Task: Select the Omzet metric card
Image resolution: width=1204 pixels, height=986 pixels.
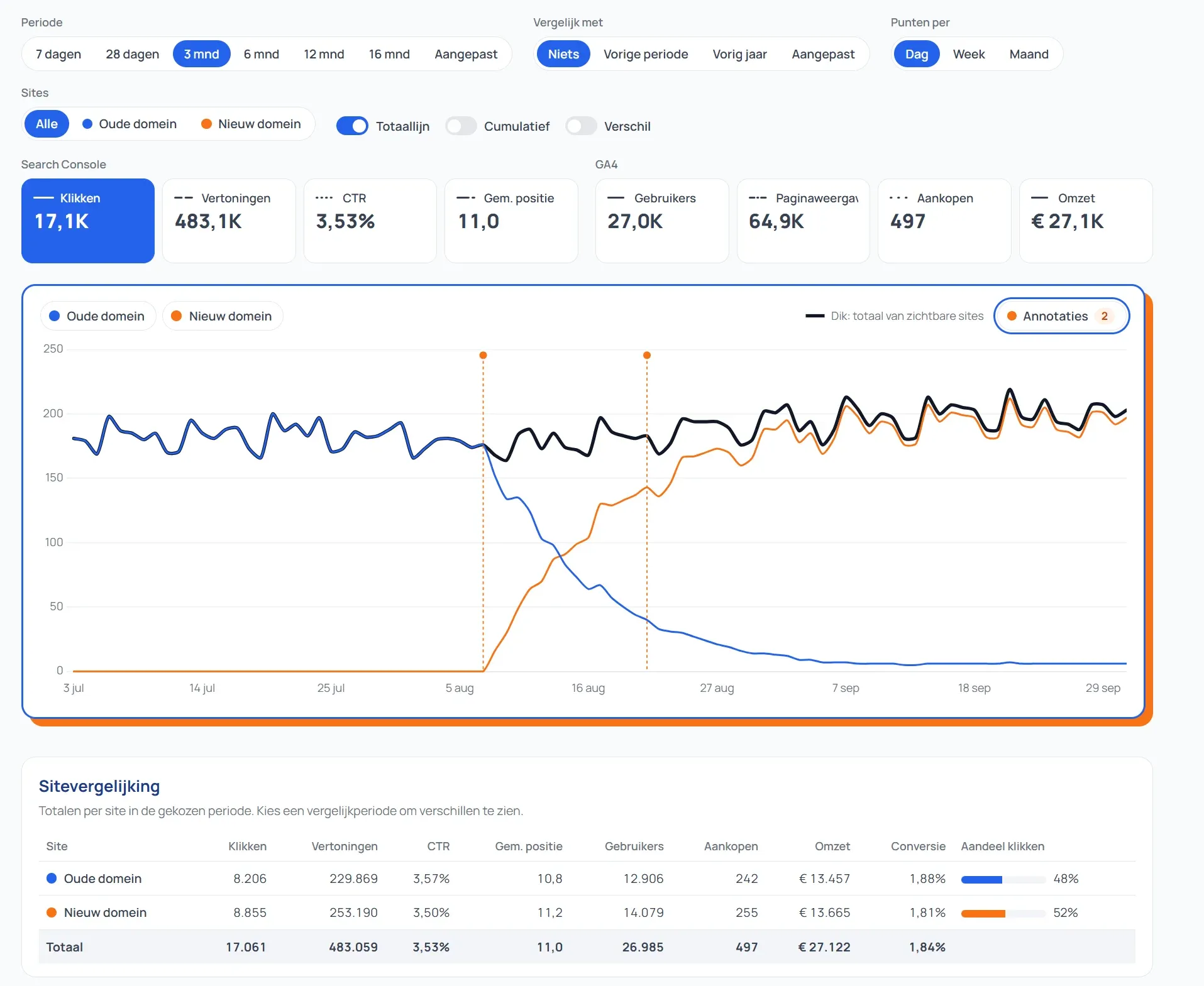Action: 1086,221
